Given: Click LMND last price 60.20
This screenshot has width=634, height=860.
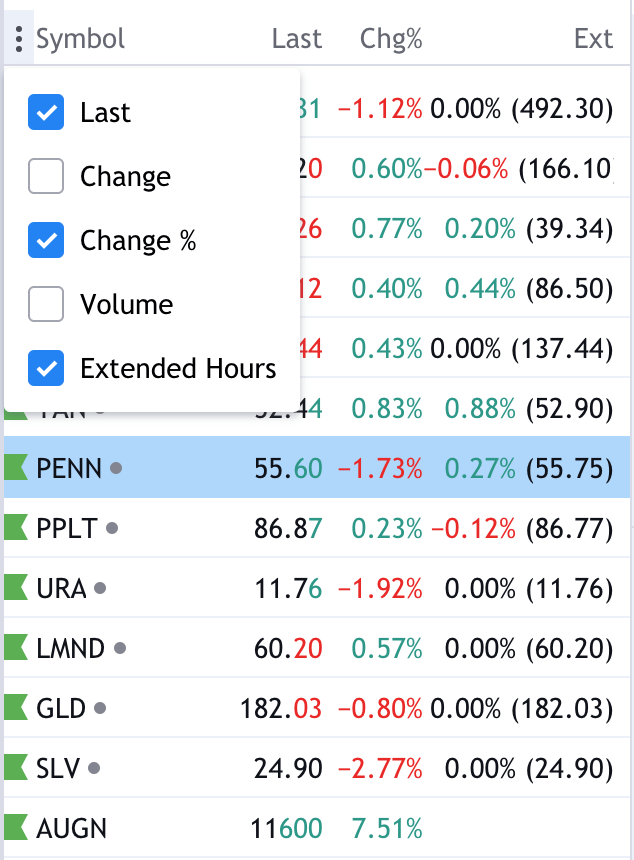Looking at the screenshot, I should click(x=288, y=648).
